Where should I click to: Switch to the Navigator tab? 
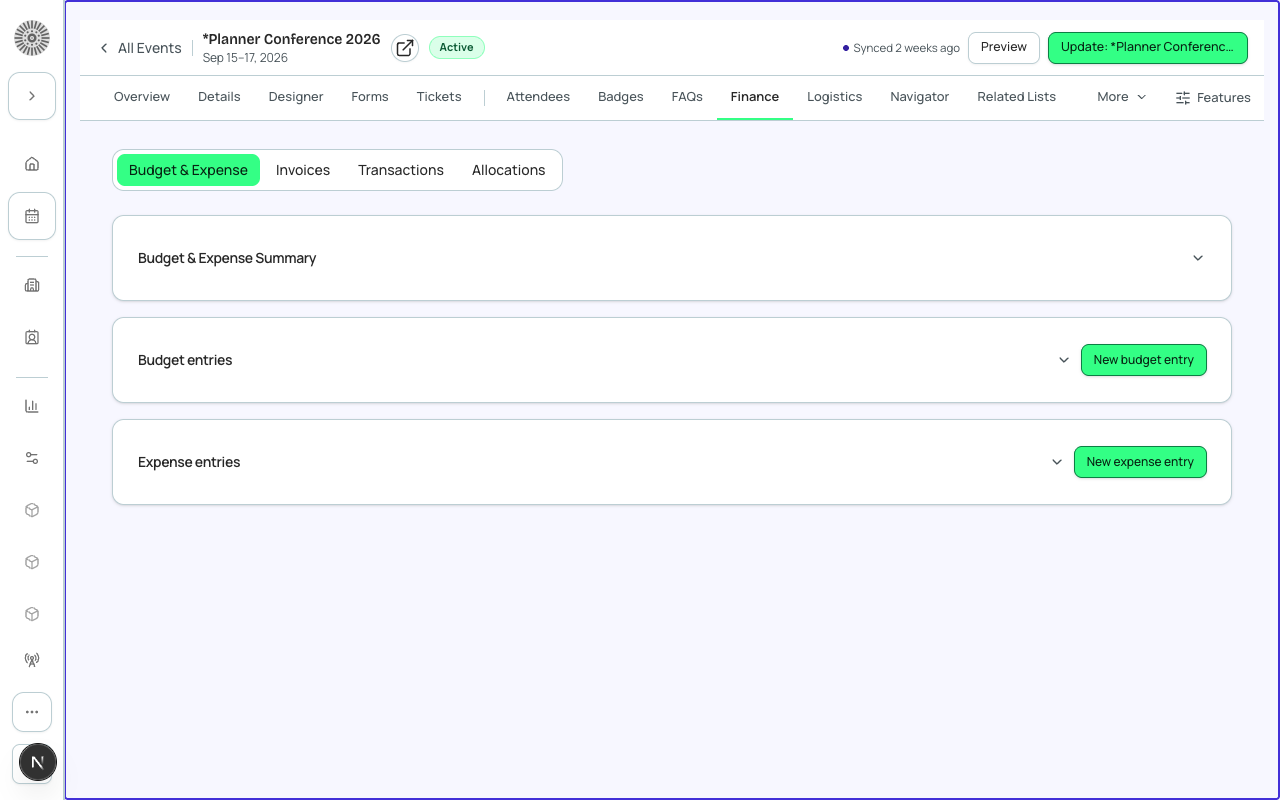click(920, 97)
